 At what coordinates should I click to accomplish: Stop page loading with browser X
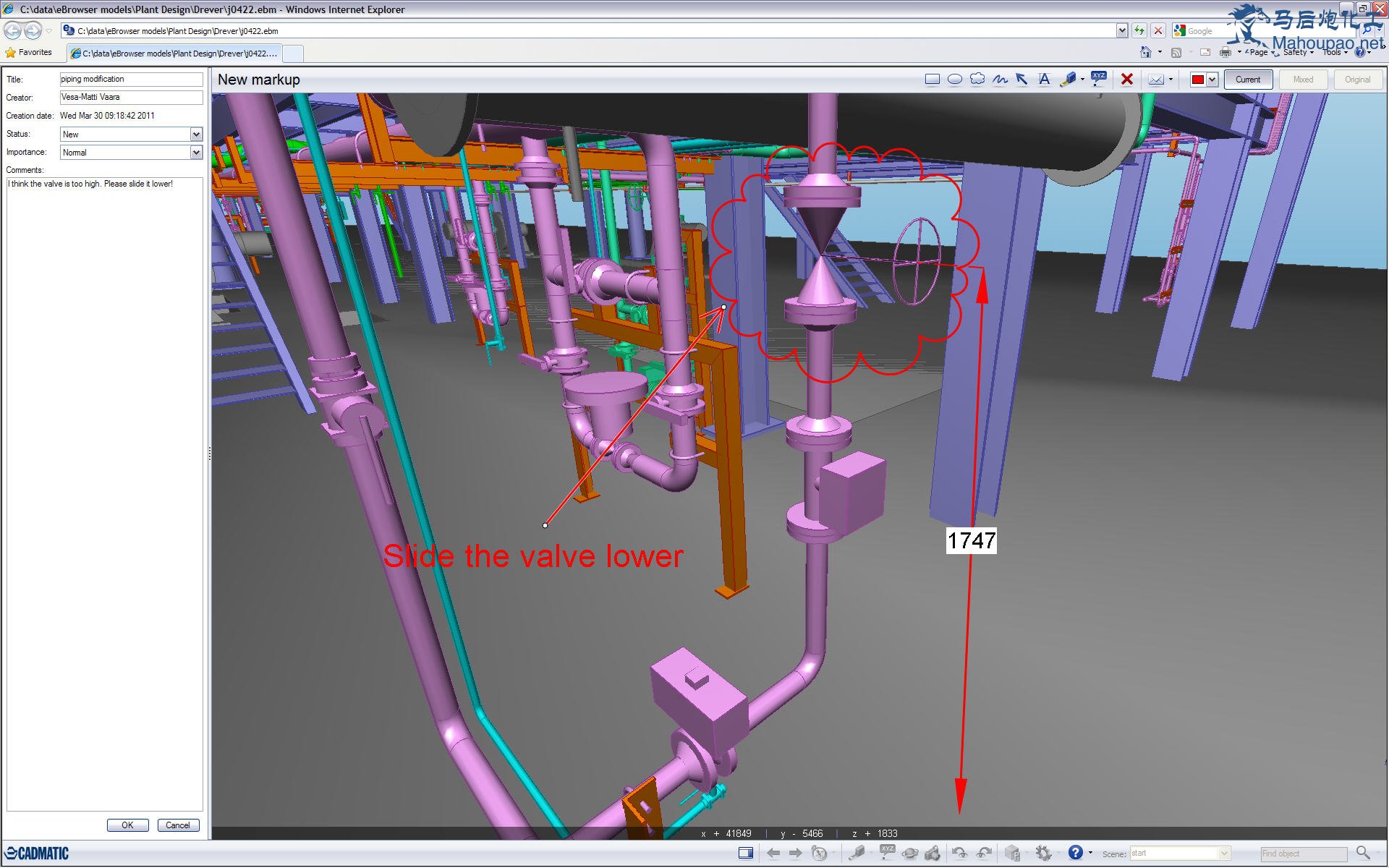tap(1158, 30)
